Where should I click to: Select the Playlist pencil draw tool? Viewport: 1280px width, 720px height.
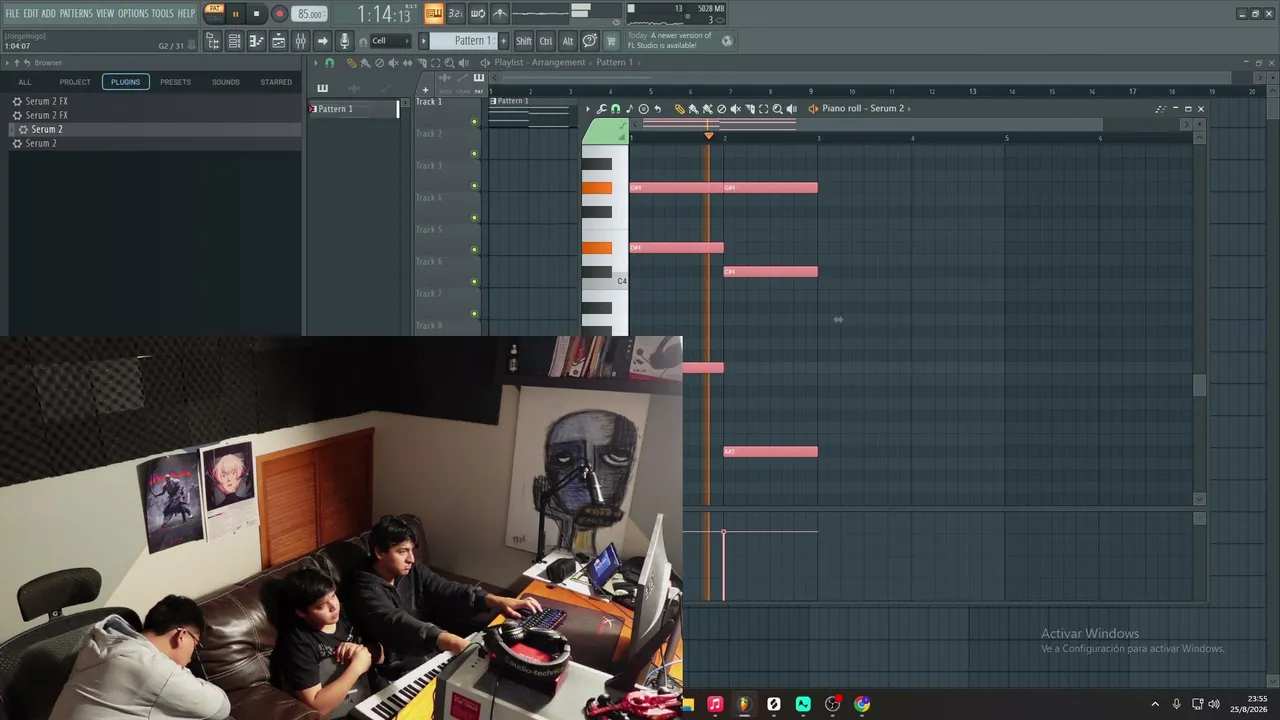coord(351,63)
